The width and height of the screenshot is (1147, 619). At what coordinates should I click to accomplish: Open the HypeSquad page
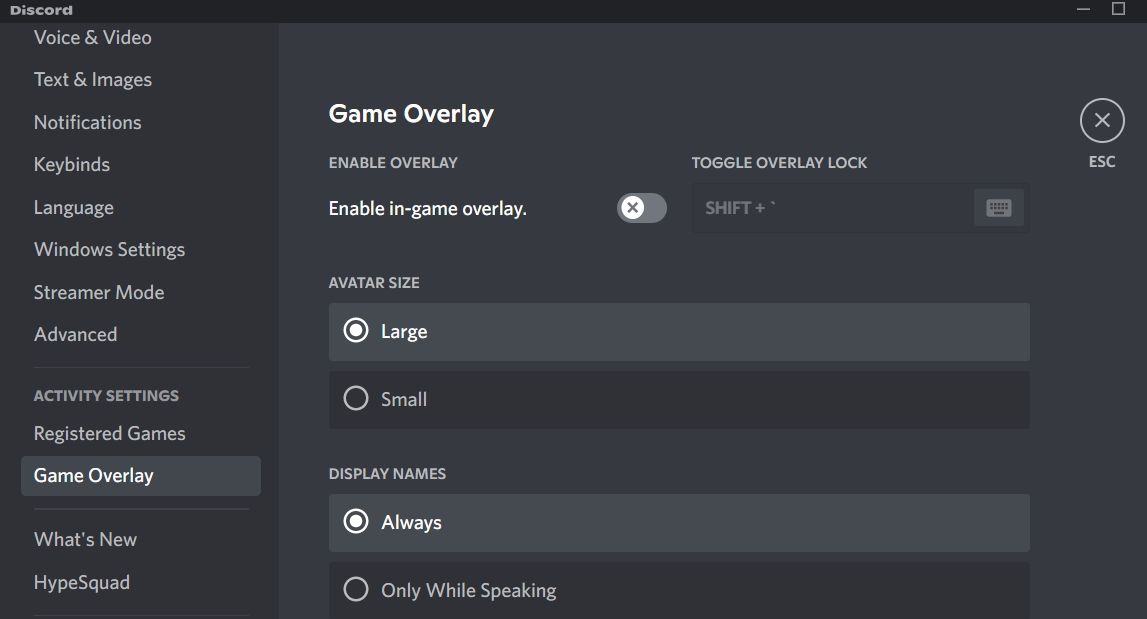(81, 581)
